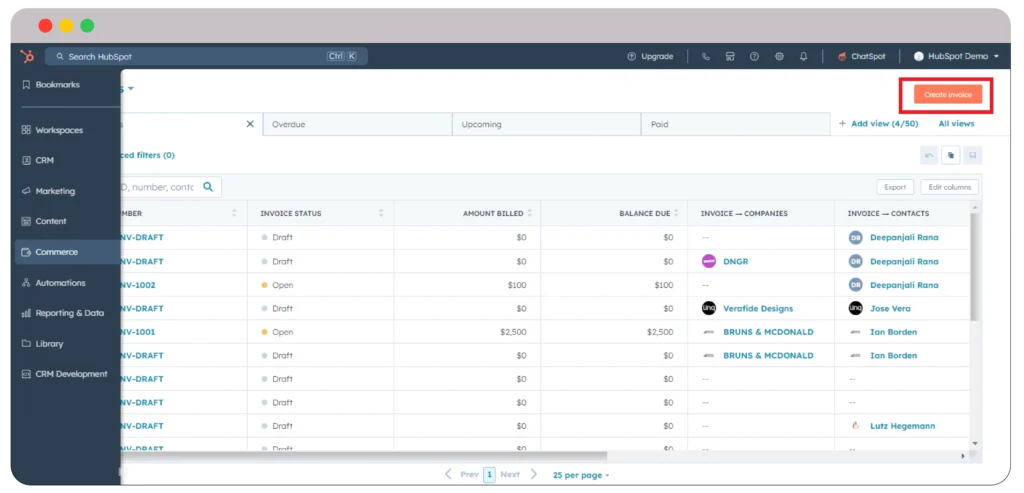Close the current view tab with X
The image size is (1024, 493).
coord(250,124)
